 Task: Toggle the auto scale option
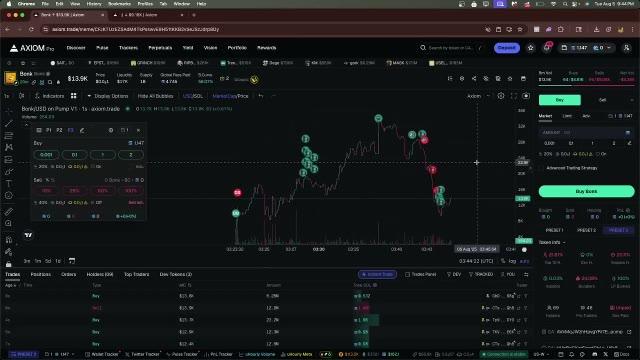(524, 261)
